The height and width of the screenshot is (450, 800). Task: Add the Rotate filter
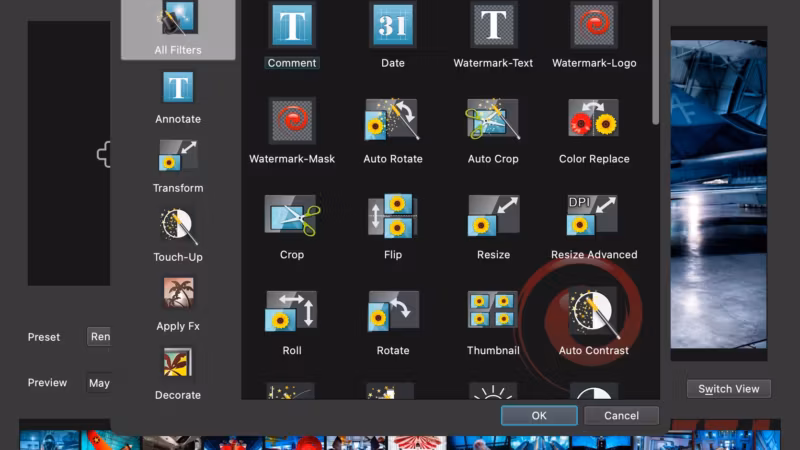[x=393, y=322]
